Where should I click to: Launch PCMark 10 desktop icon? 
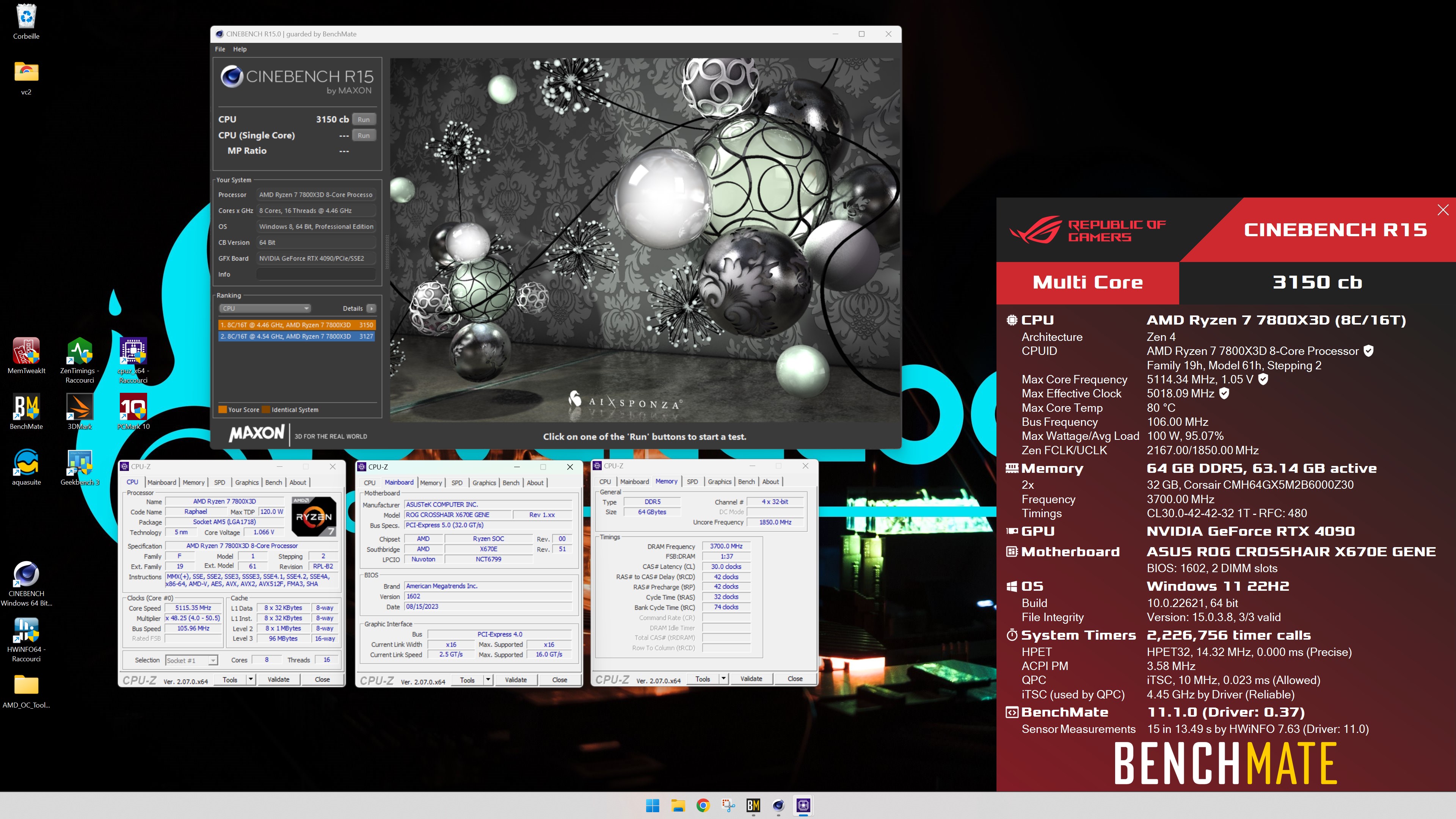coord(133,407)
